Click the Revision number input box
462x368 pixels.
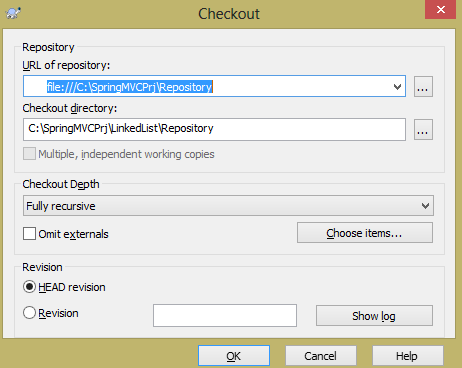pos(225,315)
